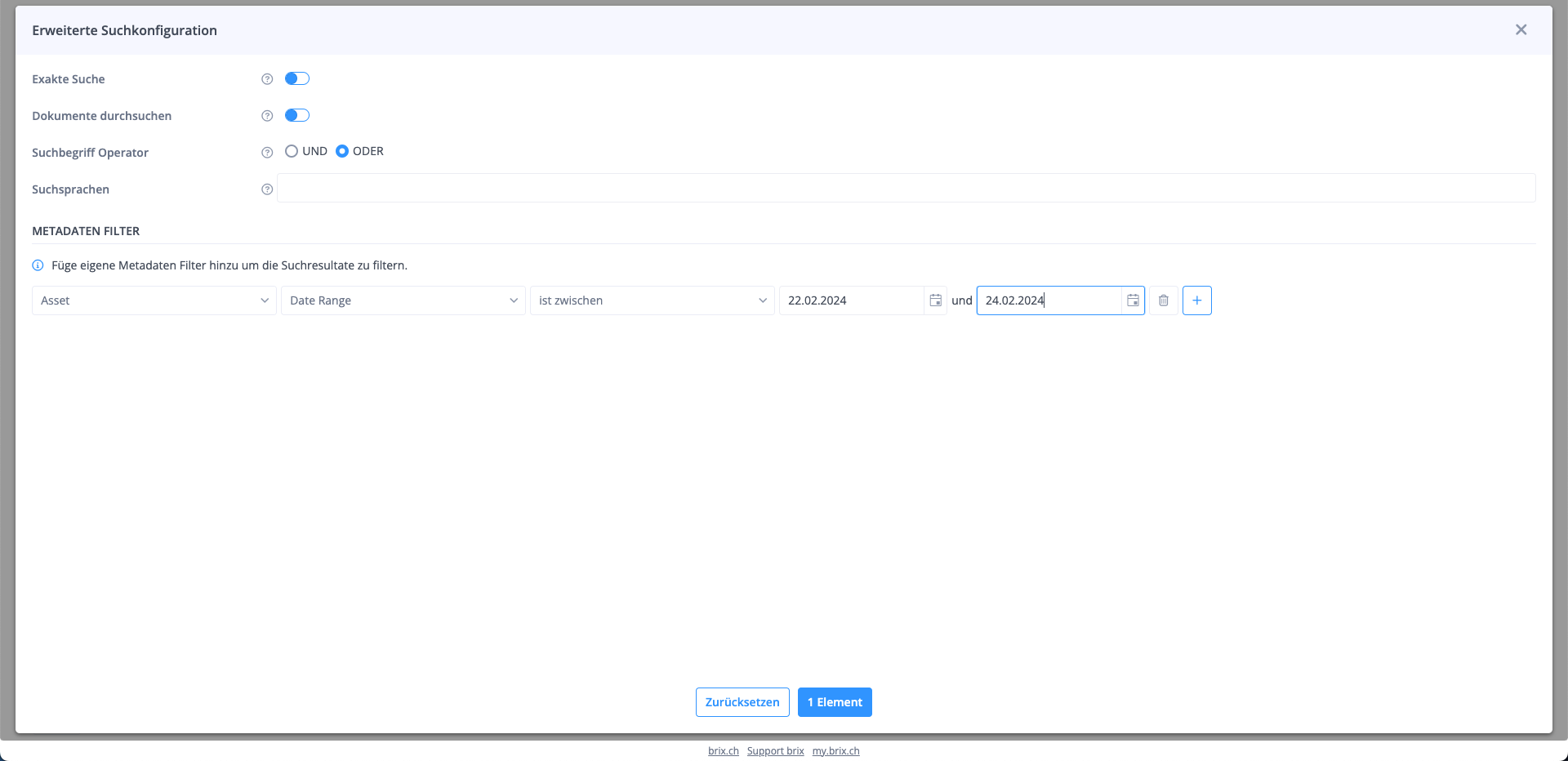1568x761 pixels.
Task: Toggle the Dokumente durchsuchen switch
Action: click(297, 115)
